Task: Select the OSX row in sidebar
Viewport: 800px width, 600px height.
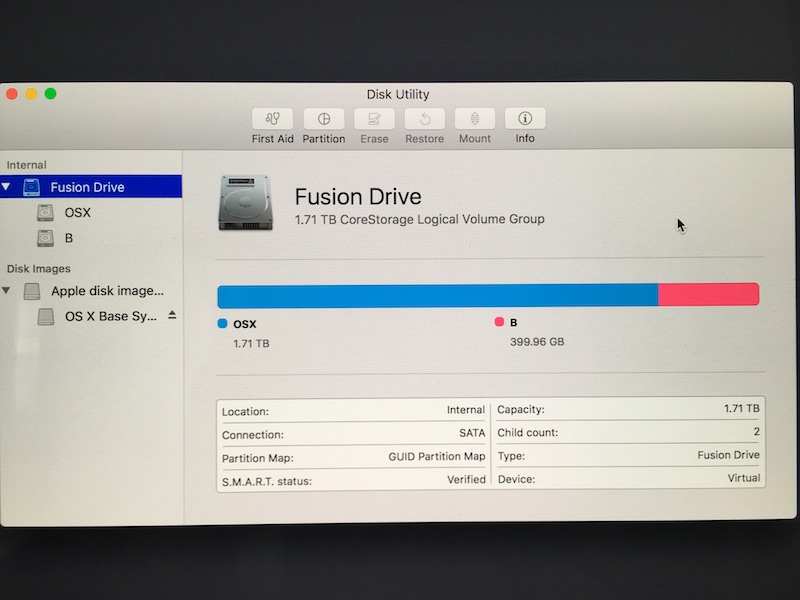Action: [91, 212]
